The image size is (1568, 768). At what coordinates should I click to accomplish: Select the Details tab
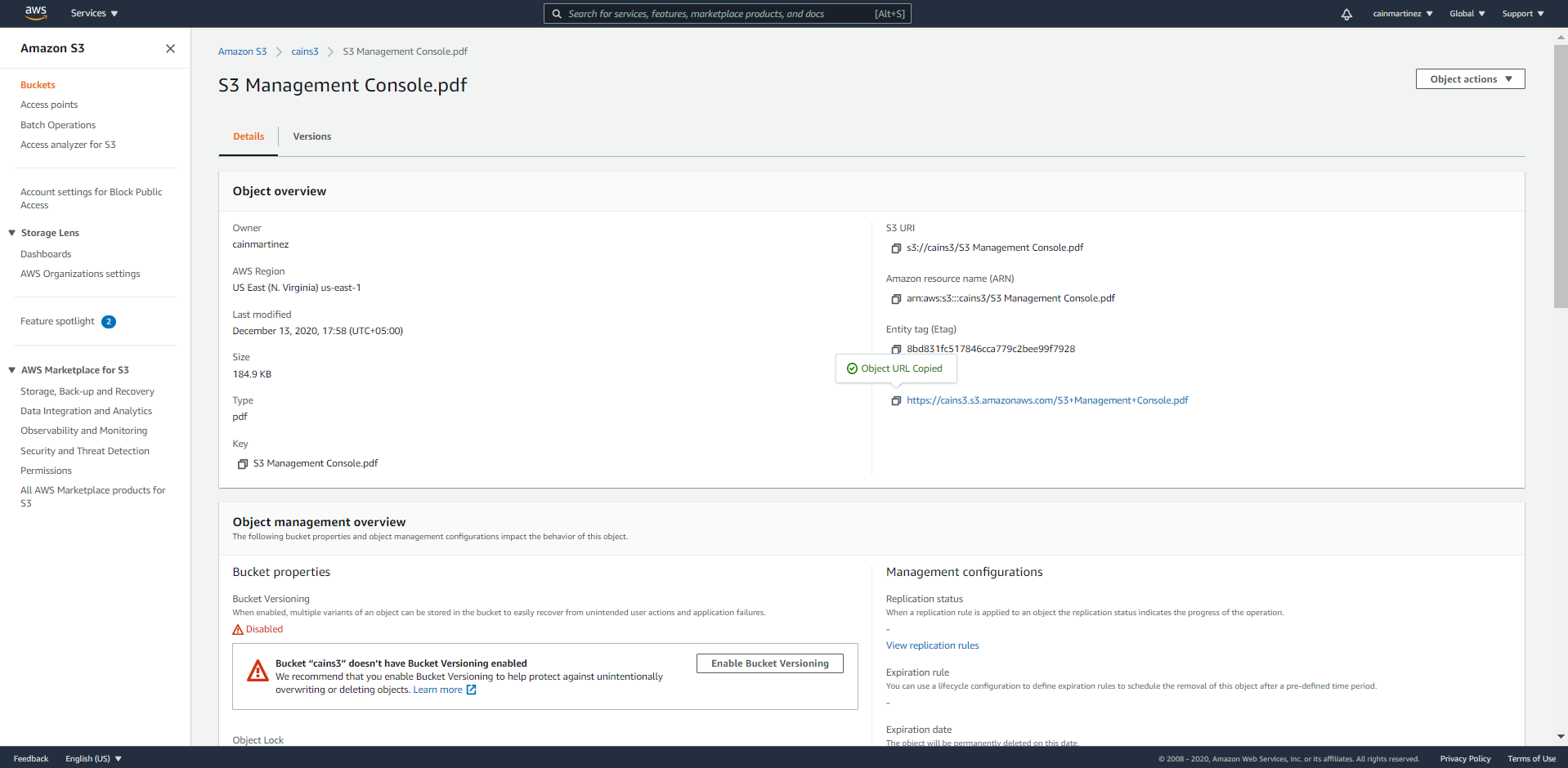pyautogui.click(x=249, y=136)
